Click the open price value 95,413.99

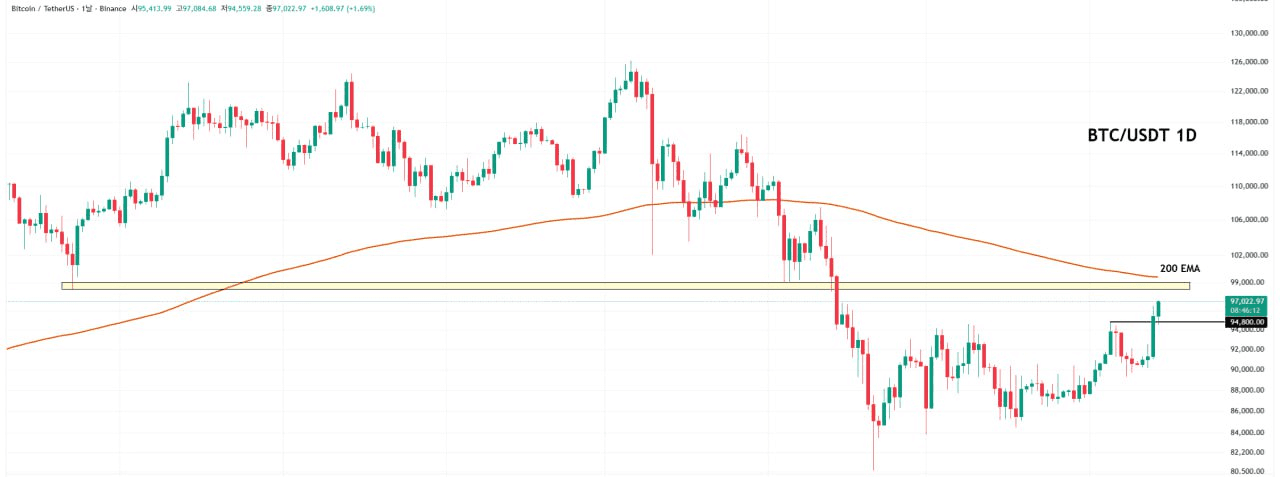click(152, 8)
